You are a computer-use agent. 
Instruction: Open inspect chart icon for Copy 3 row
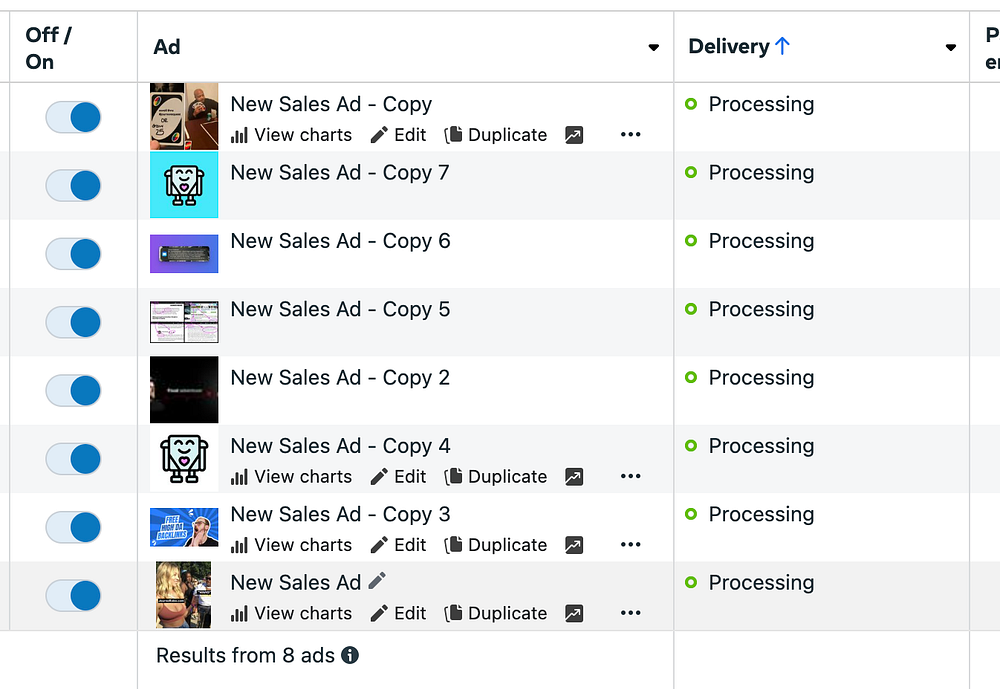574,545
